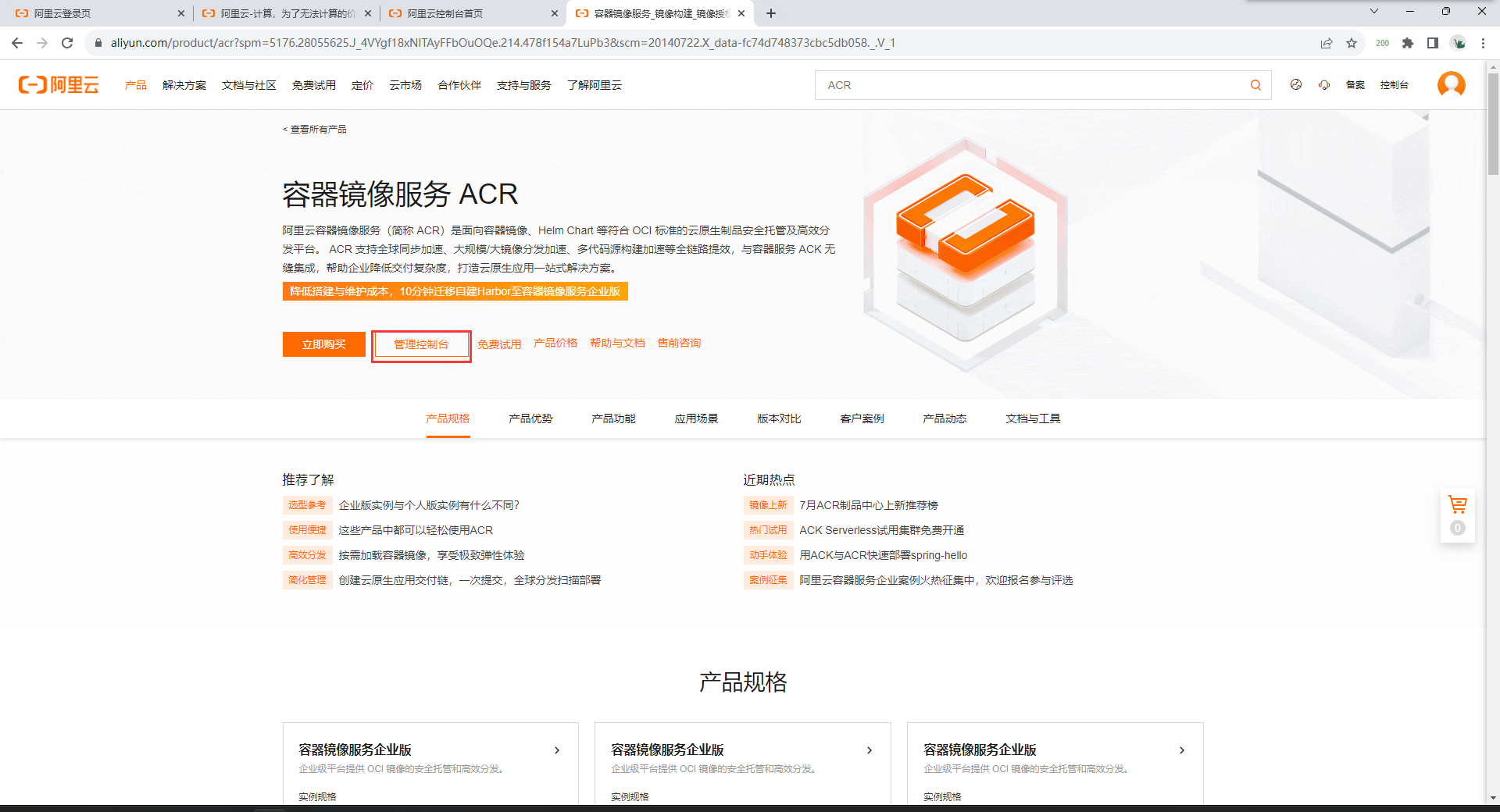Bookmark this page with the star
The width and height of the screenshot is (1500, 812).
[x=1352, y=43]
